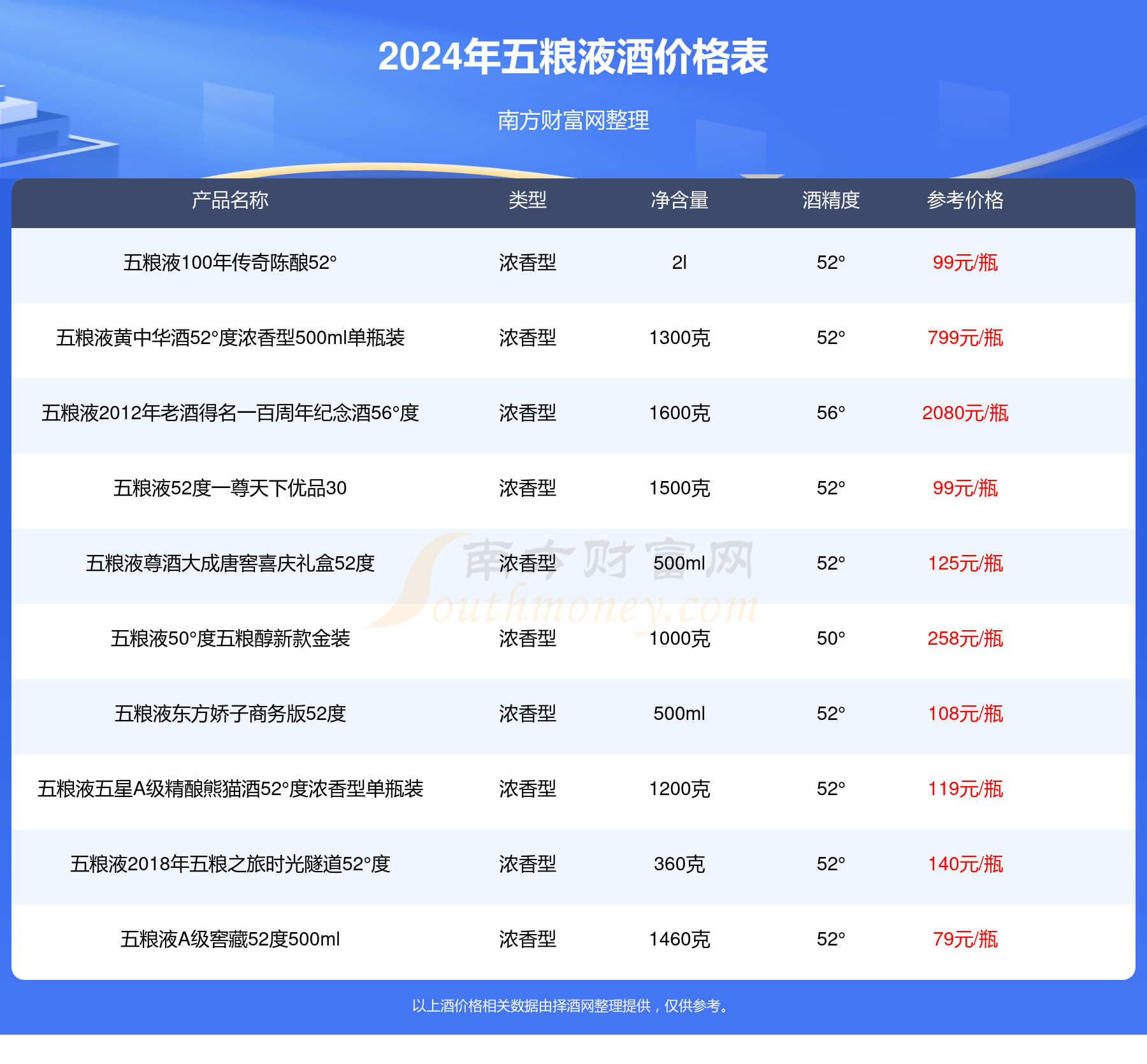This screenshot has width=1147, height=1064.
Task: Click the 140元/瓶 price
Action: (965, 864)
